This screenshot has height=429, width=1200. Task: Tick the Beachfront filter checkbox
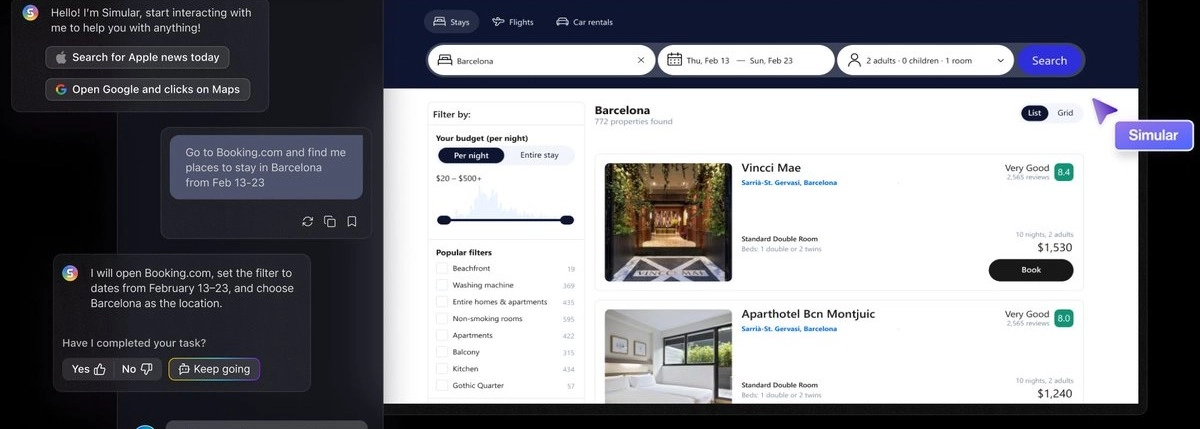(442, 269)
